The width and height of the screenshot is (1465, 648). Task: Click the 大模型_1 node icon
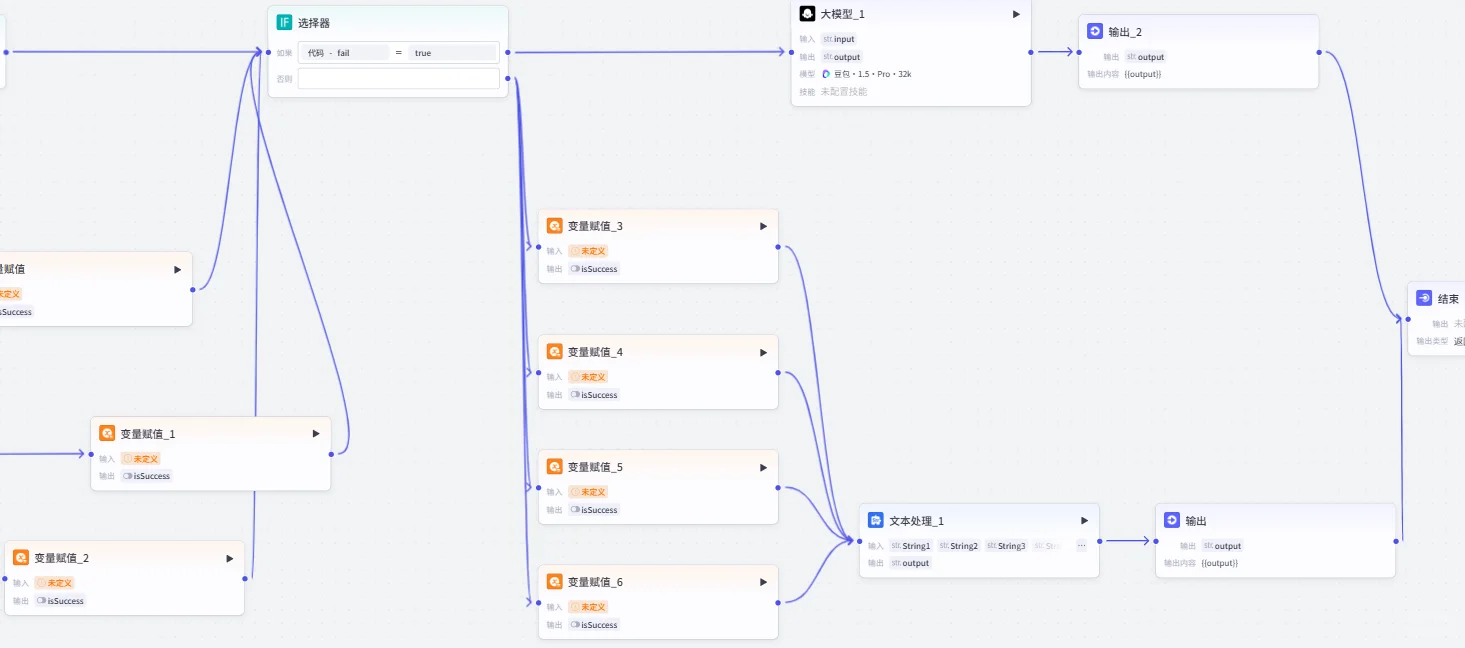tap(807, 14)
